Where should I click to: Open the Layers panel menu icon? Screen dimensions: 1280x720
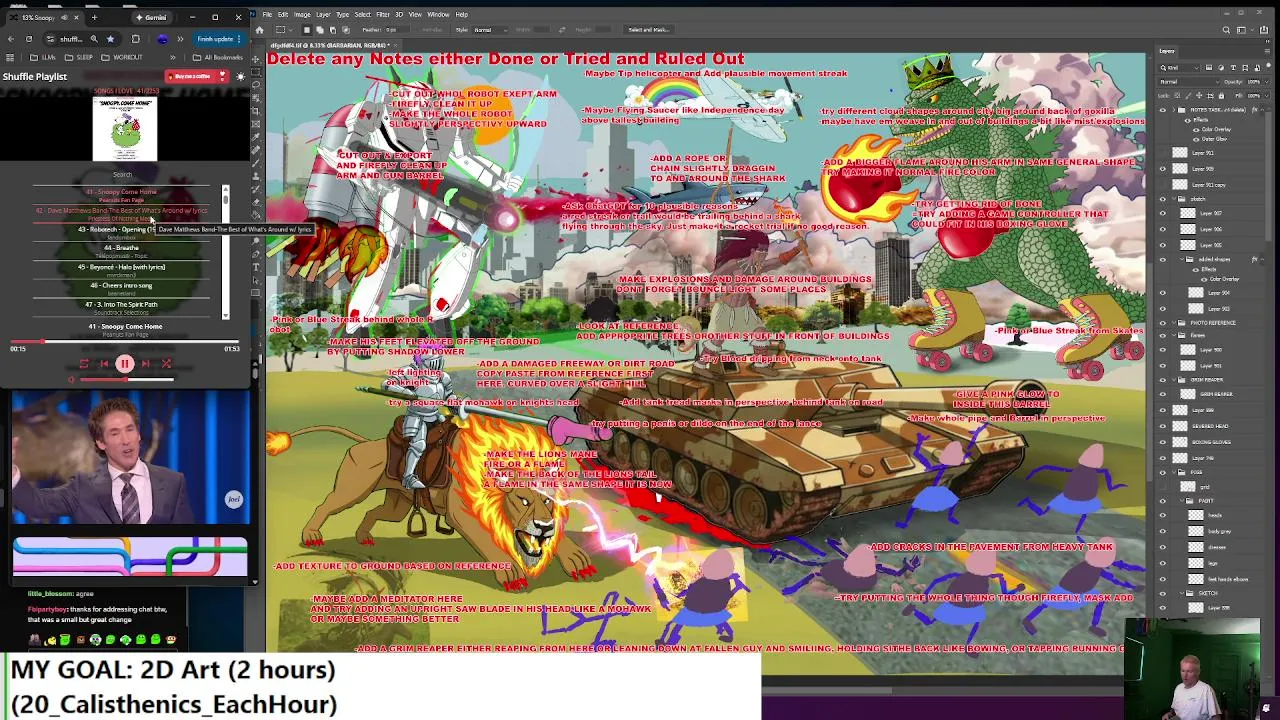click(x=1267, y=51)
